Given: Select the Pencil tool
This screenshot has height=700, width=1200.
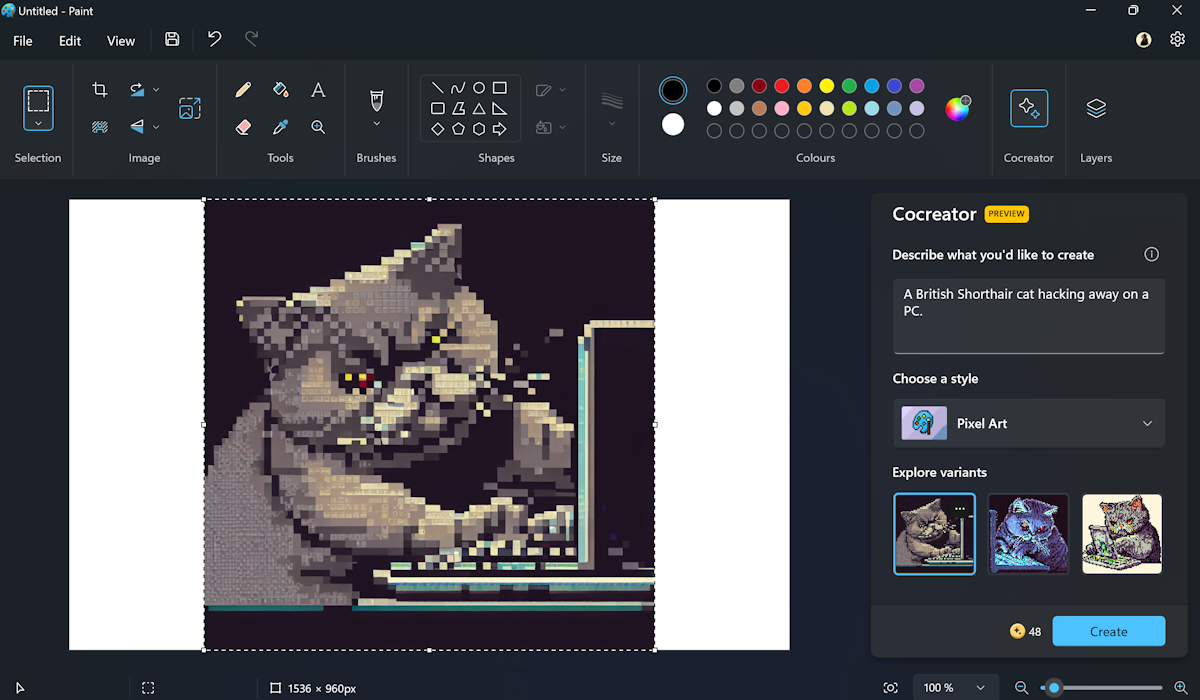Looking at the screenshot, I should [x=243, y=90].
